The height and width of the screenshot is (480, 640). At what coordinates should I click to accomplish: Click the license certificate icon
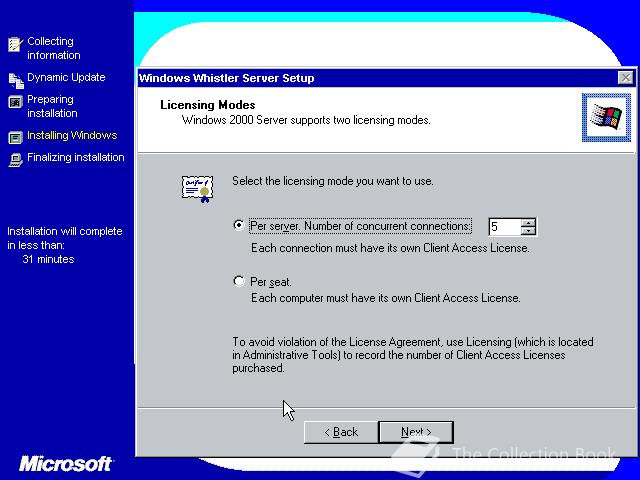(198, 189)
